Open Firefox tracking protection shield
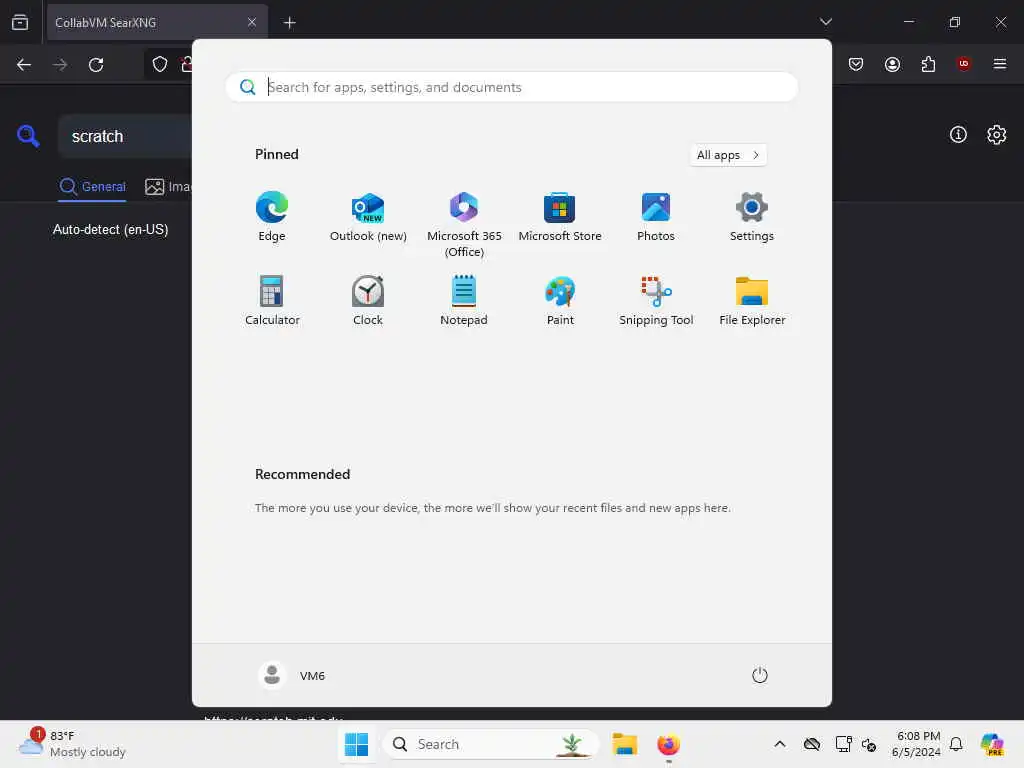1024x768 pixels. coord(159,65)
